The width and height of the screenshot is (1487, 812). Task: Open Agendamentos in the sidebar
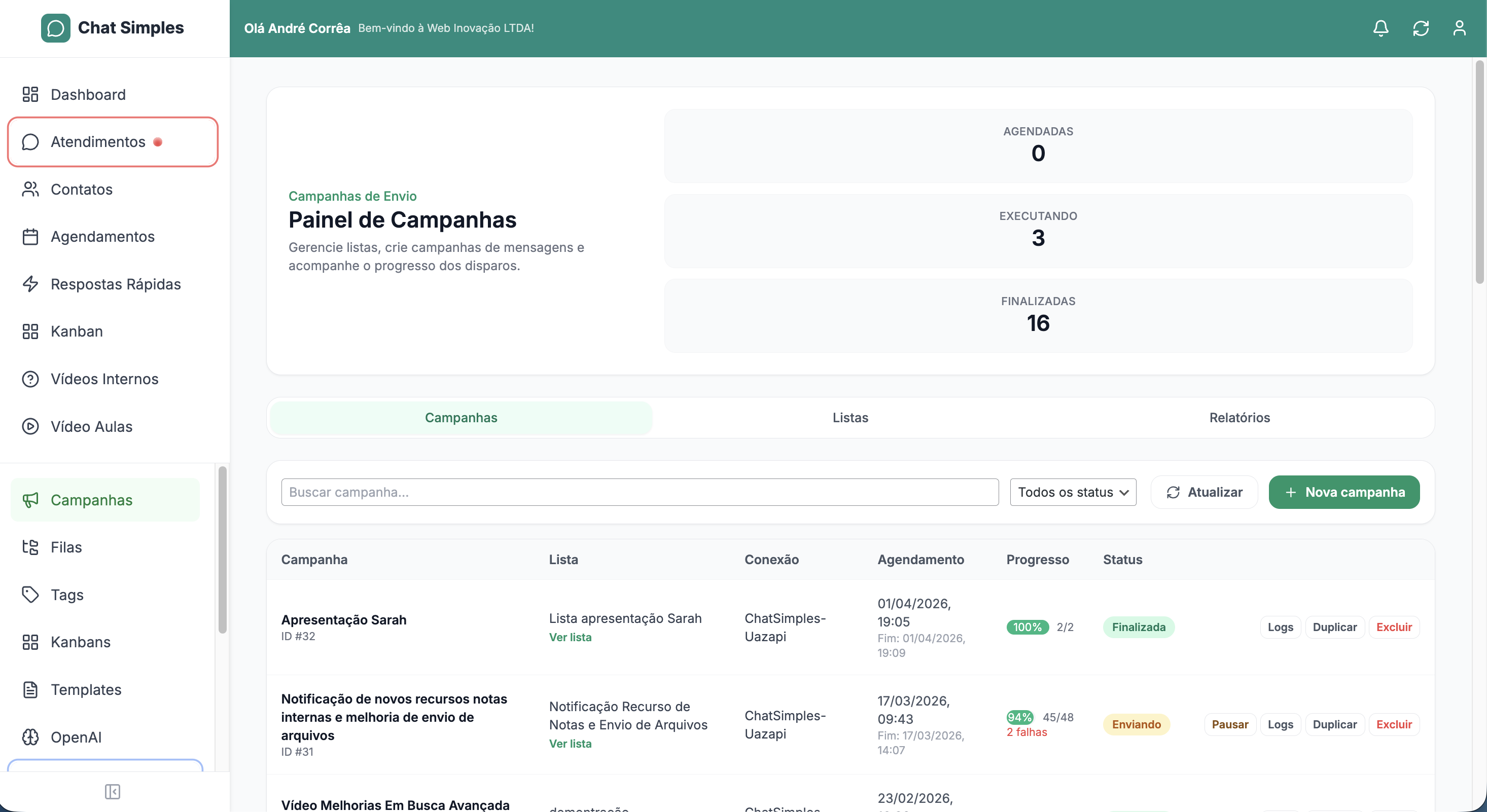(x=102, y=237)
